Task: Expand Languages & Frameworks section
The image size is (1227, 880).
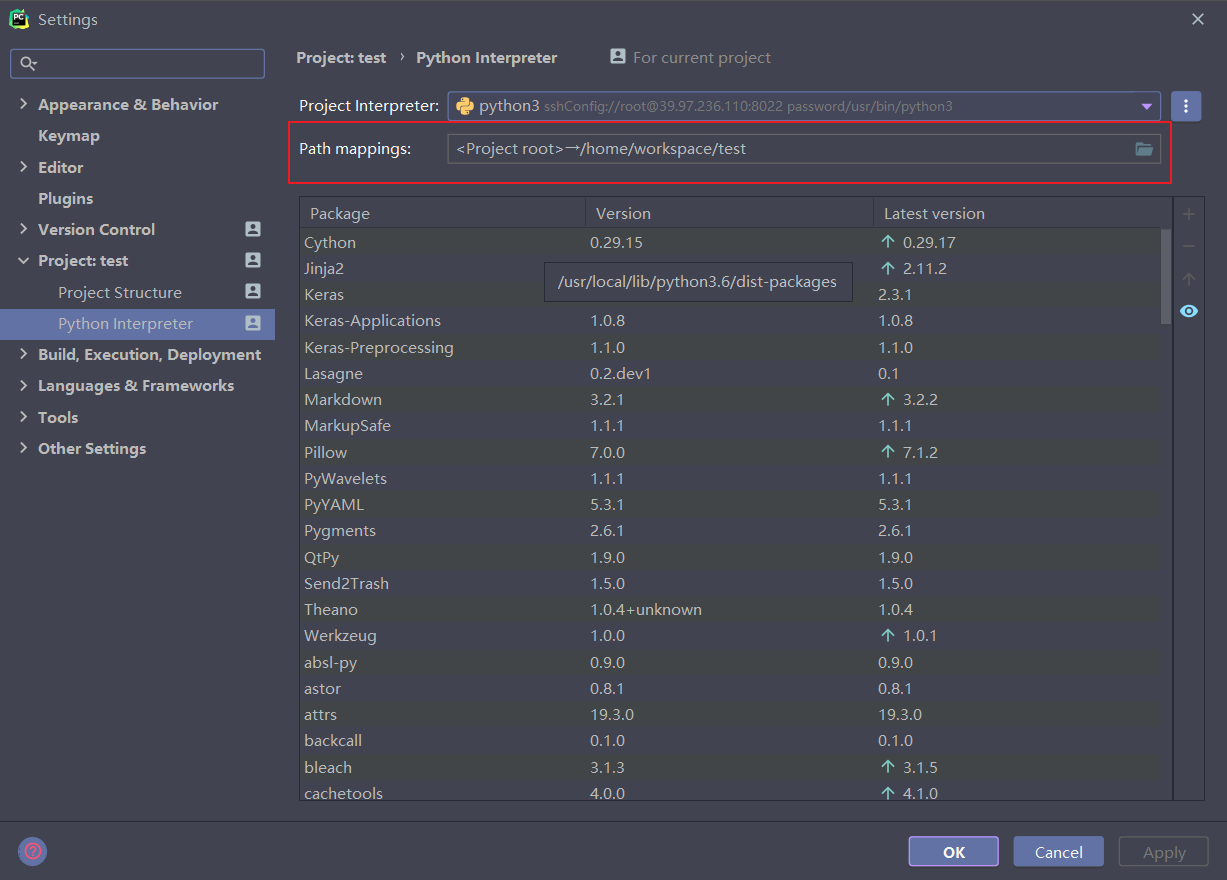Action: tap(24, 385)
